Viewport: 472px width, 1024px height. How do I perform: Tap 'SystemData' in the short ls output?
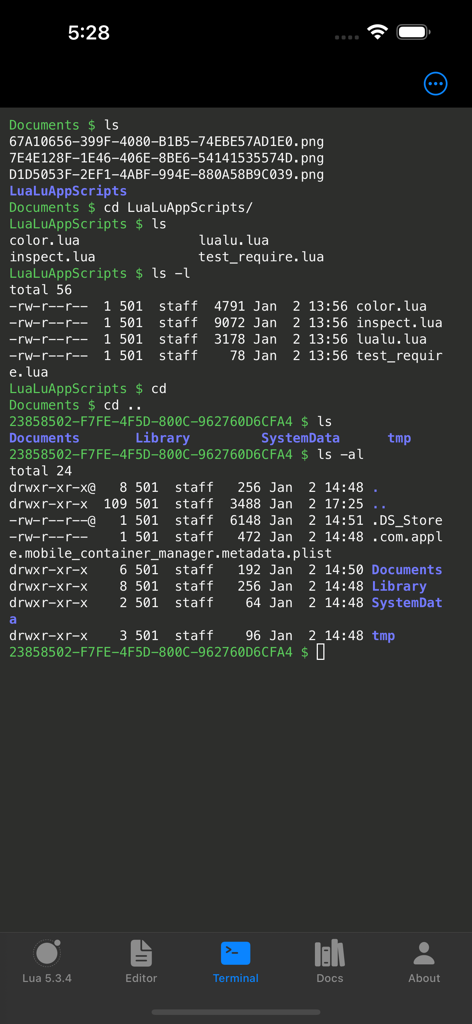(300, 438)
